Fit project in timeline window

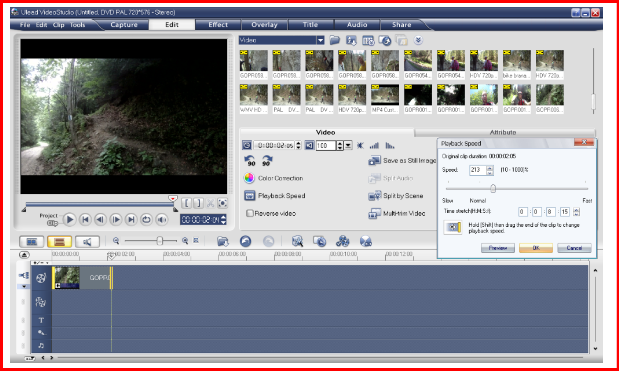(196, 240)
